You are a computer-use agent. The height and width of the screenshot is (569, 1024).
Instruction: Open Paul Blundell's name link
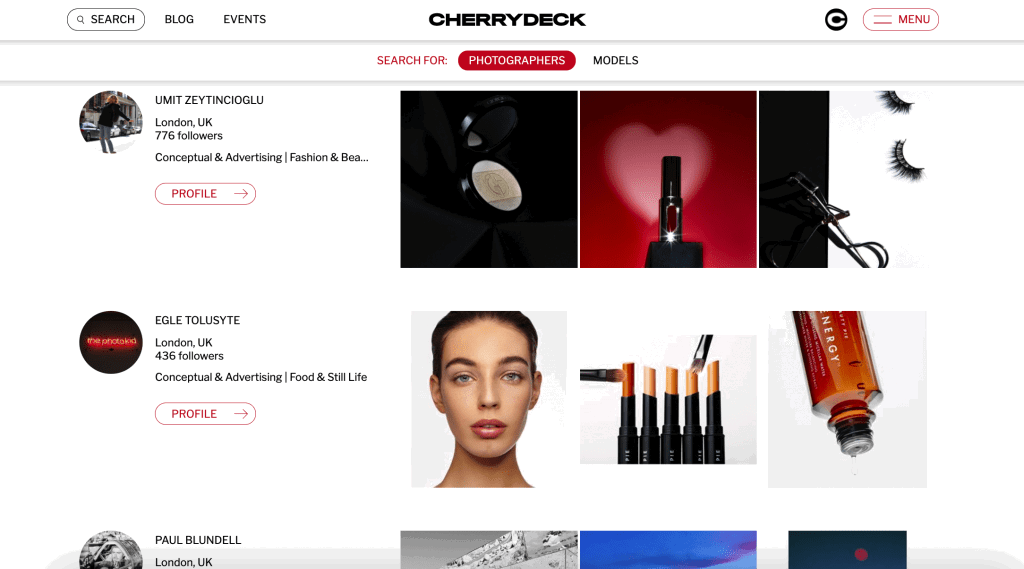tap(198, 540)
